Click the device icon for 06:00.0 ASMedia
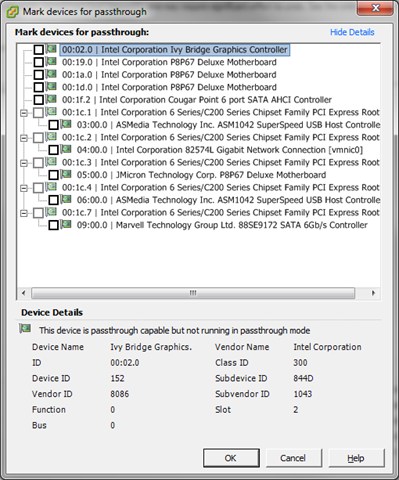399x480 pixels. point(66,199)
